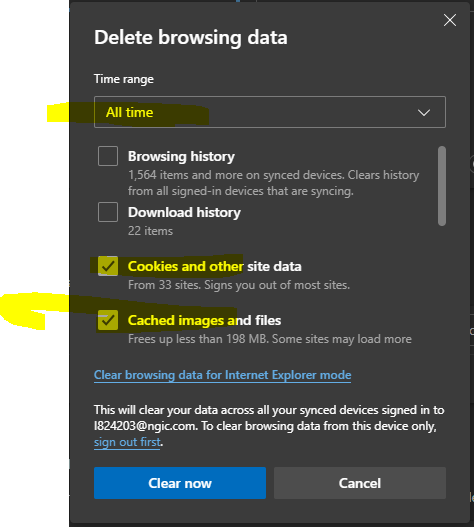The width and height of the screenshot is (474, 527).
Task: Click the 'Browsing history' label text
Action: click(x=181, y=157)
